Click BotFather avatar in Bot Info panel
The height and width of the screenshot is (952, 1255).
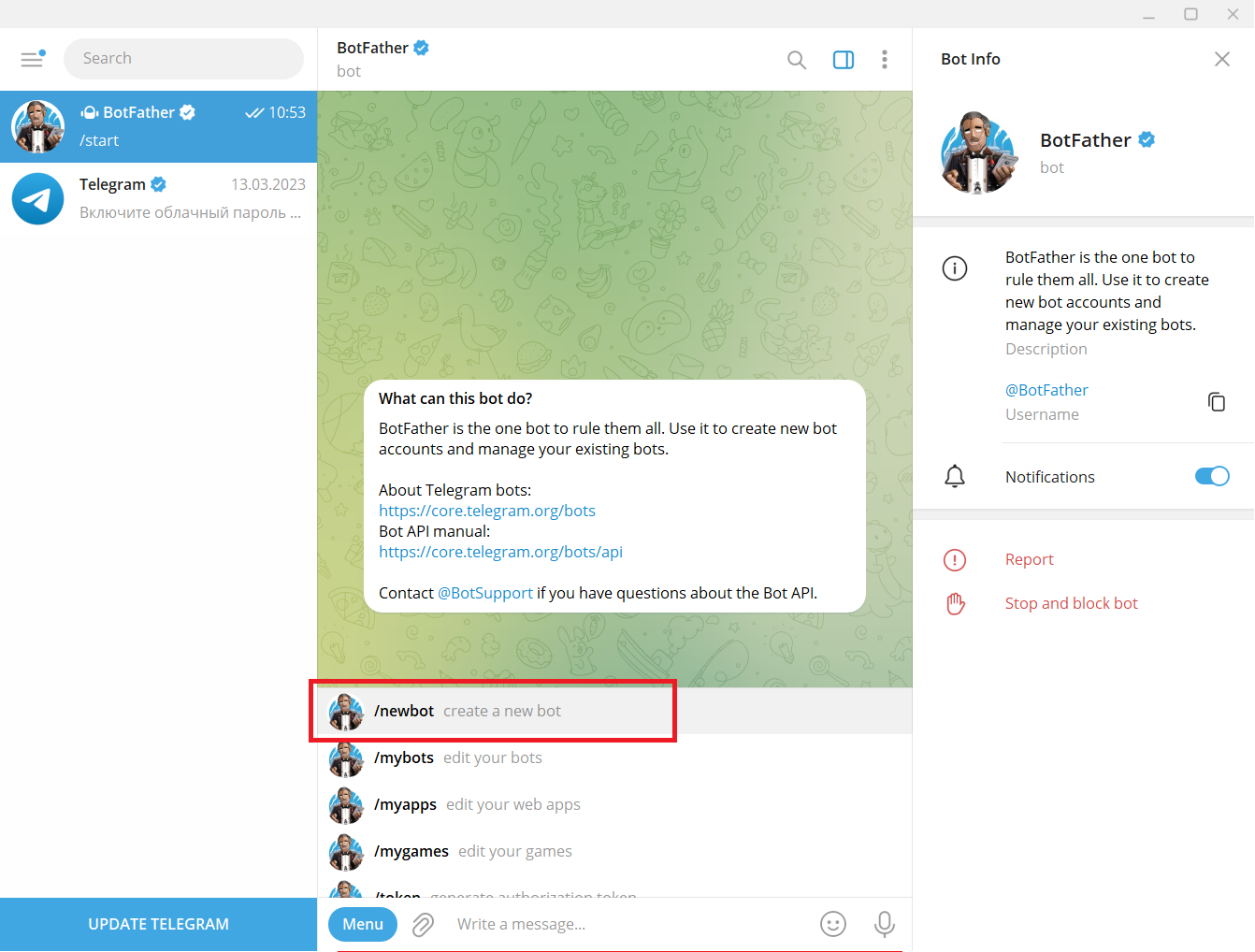click(x=978, y=152)
